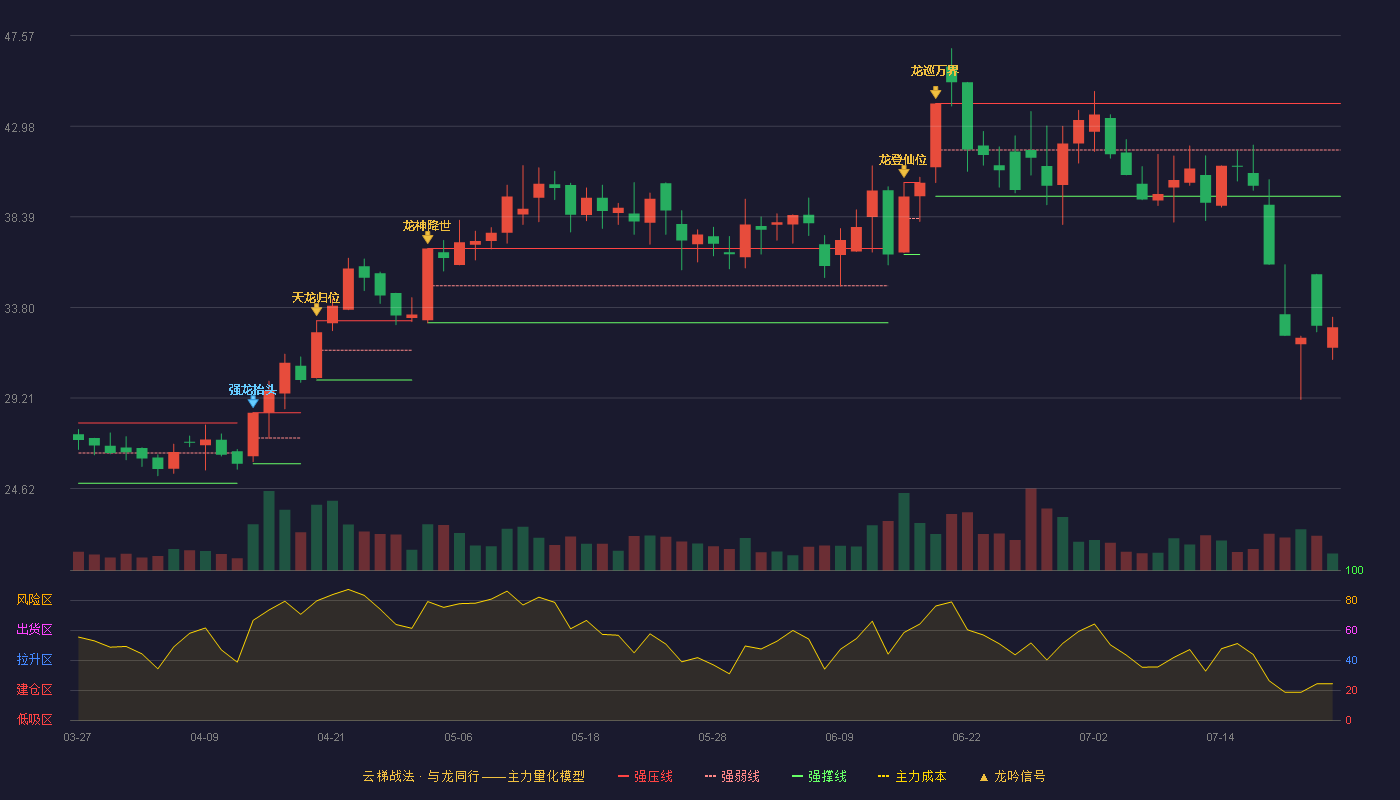Click the 拉升区 zone label
This screenshot has height=800, width=1400.
[x=35, y=660]
